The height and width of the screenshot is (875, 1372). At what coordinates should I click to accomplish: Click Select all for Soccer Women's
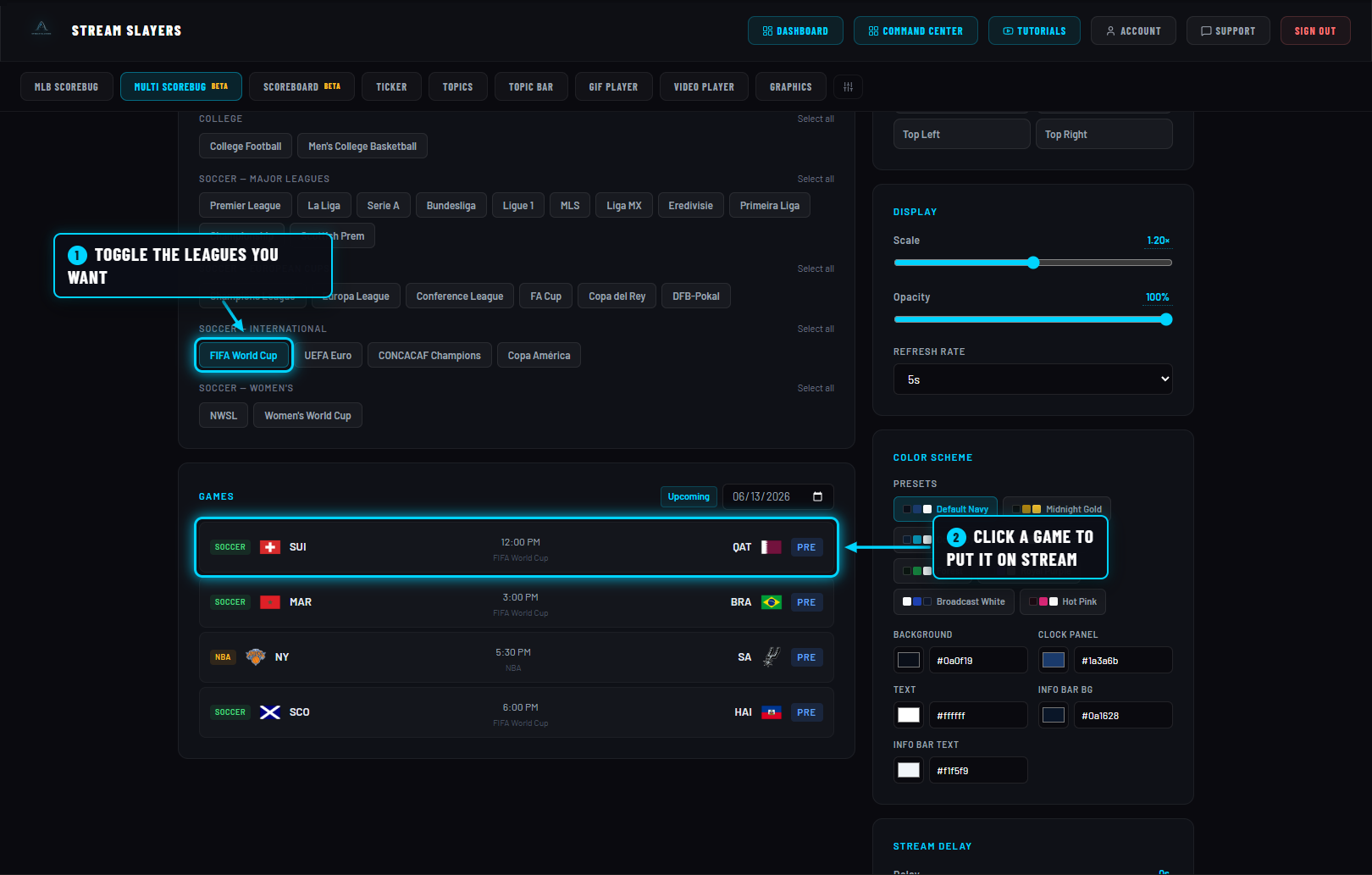pyautogui.click(x=816, y=388)
